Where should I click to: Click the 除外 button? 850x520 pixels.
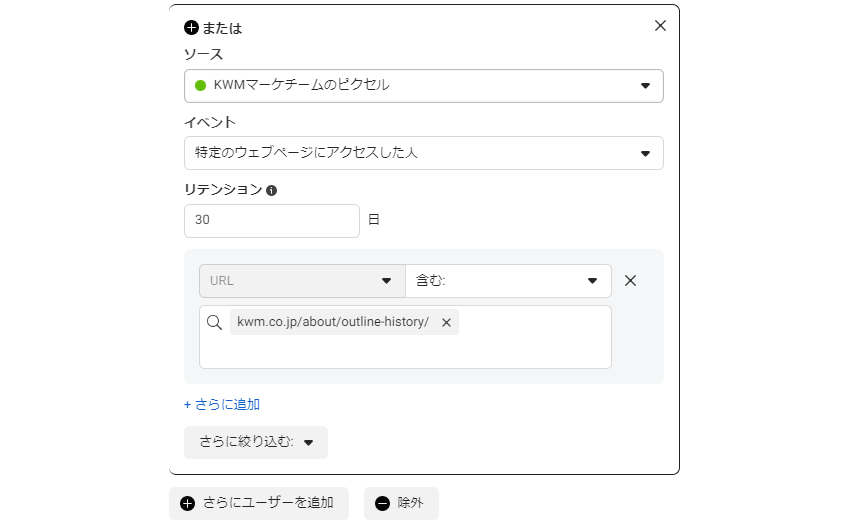click(x=401, y=503)
